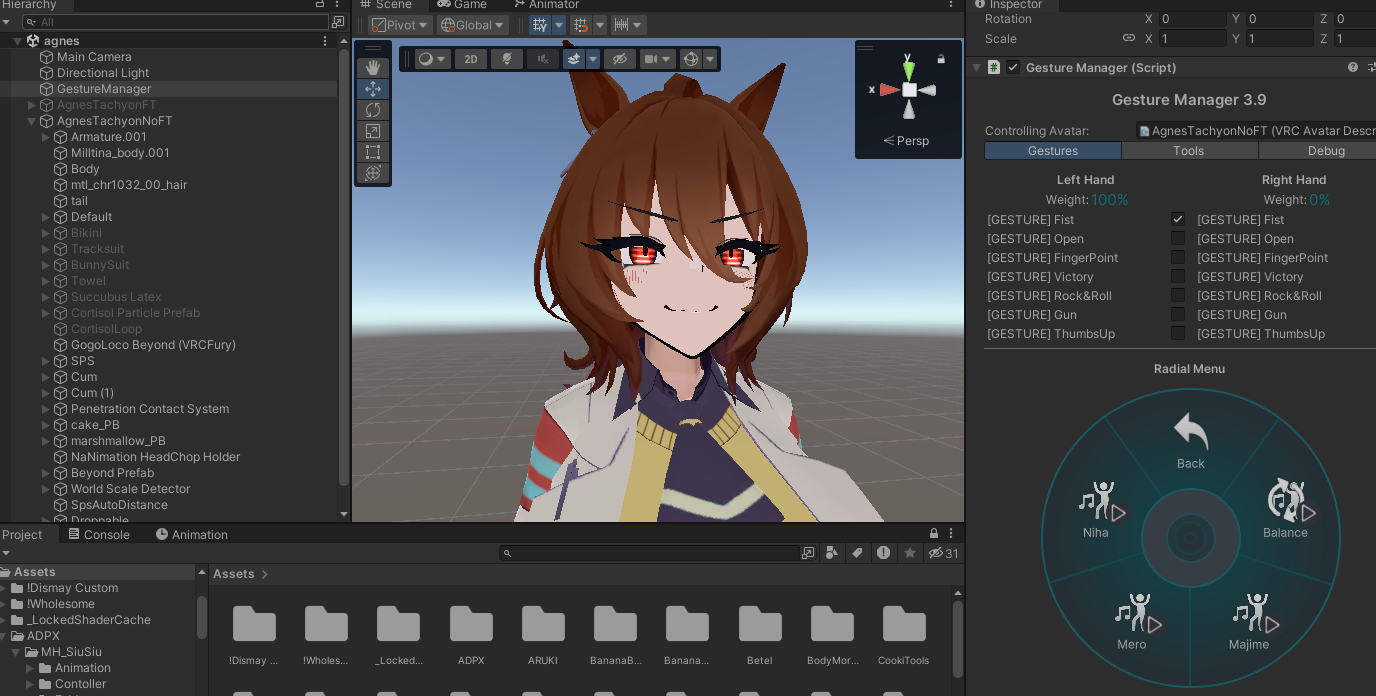1376x696 pixels.
Task: Select Niha dance in Radial Menu
Action: [1101, 510]
